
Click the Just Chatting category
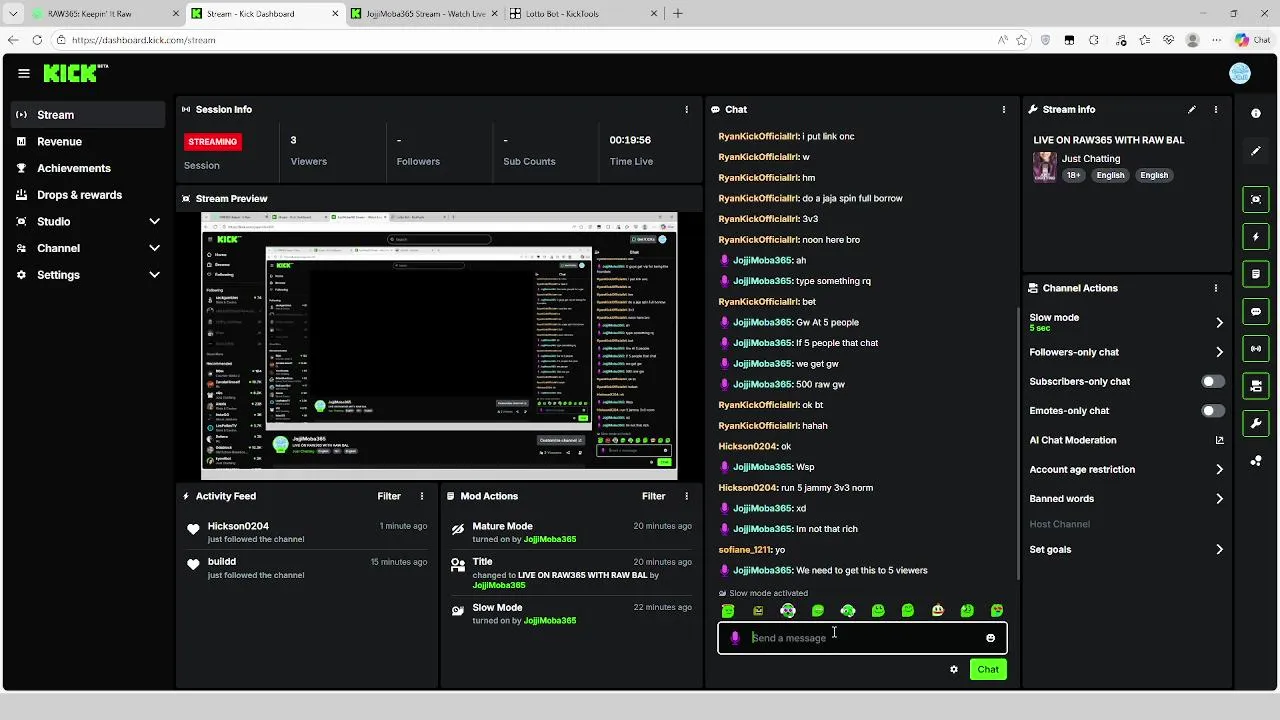coord(1091,159)
